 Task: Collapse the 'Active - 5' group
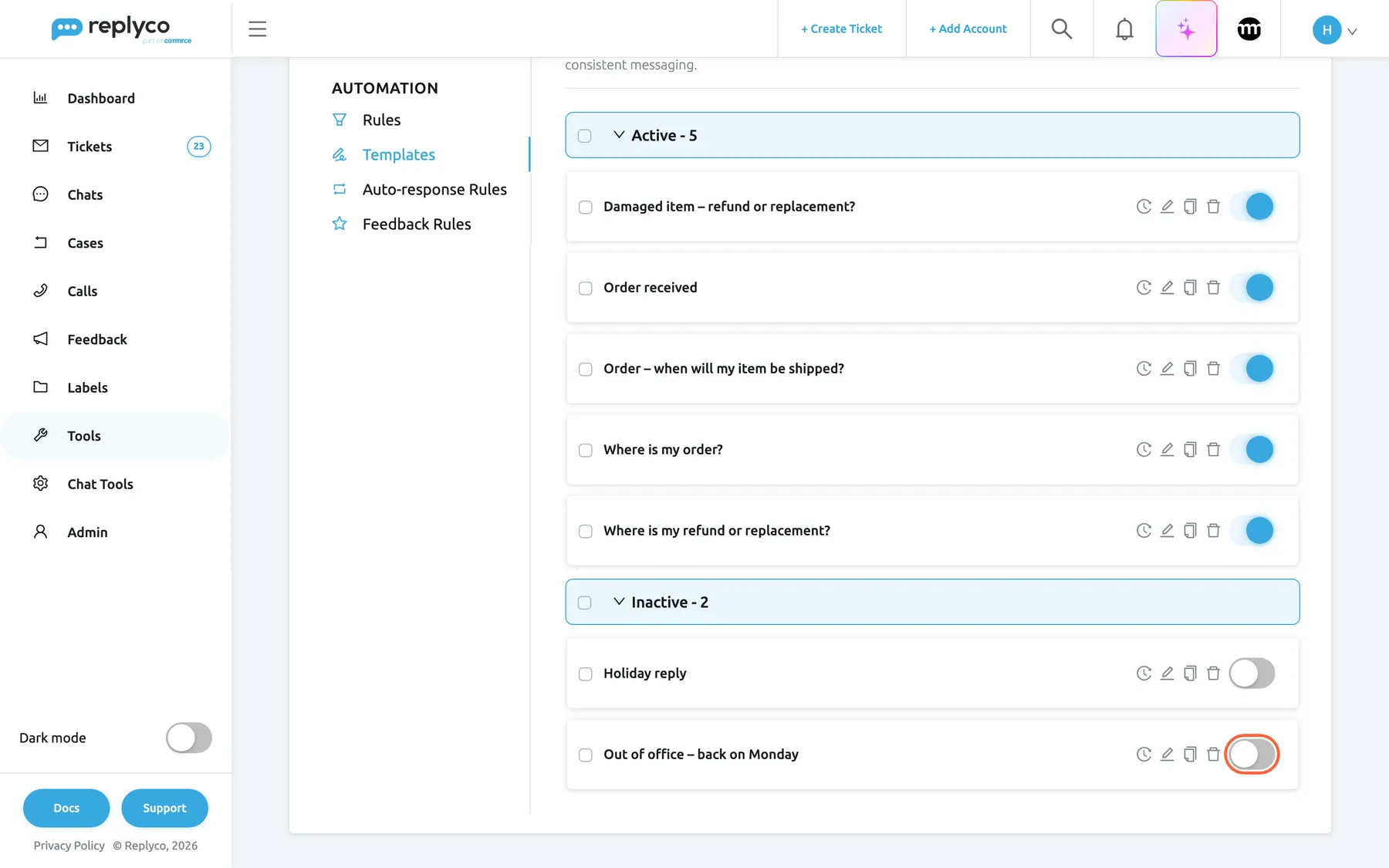coord(619,134)
